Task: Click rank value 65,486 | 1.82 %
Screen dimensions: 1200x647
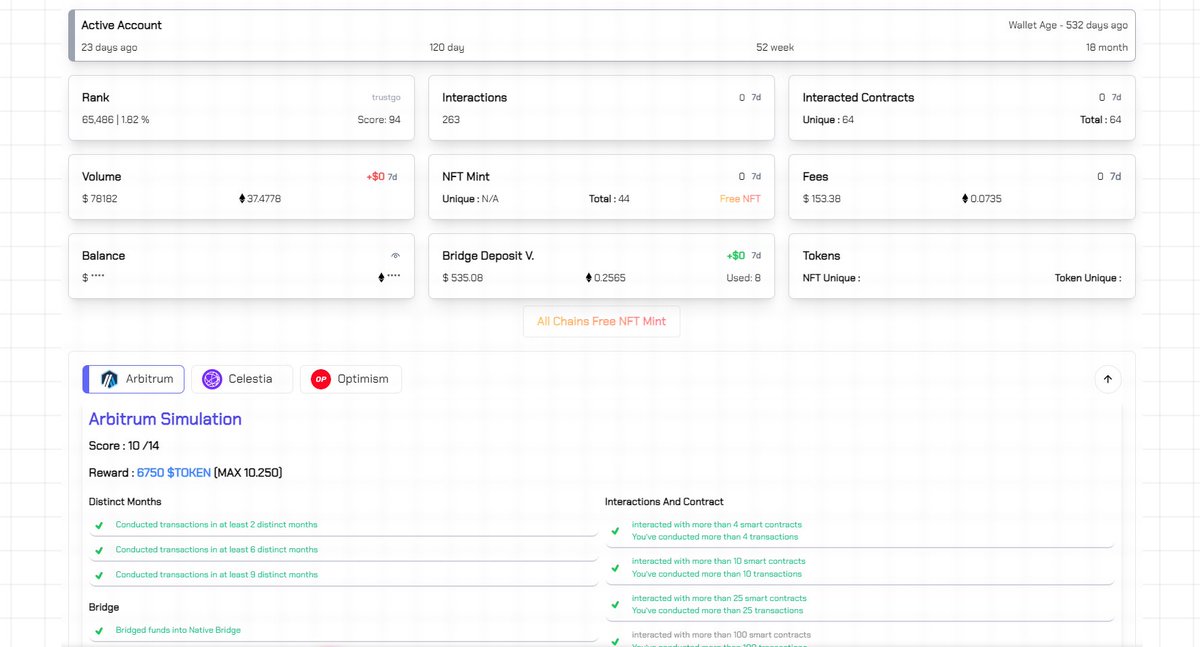Action: (115, 120)
